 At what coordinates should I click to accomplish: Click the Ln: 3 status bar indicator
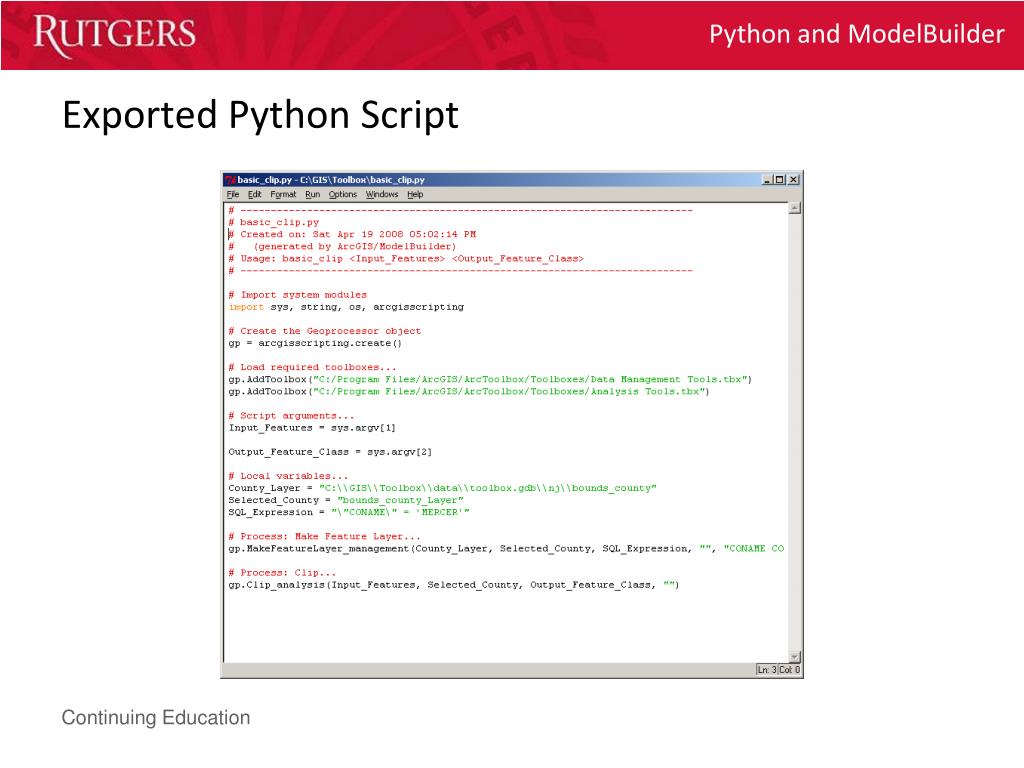[766, 670]
